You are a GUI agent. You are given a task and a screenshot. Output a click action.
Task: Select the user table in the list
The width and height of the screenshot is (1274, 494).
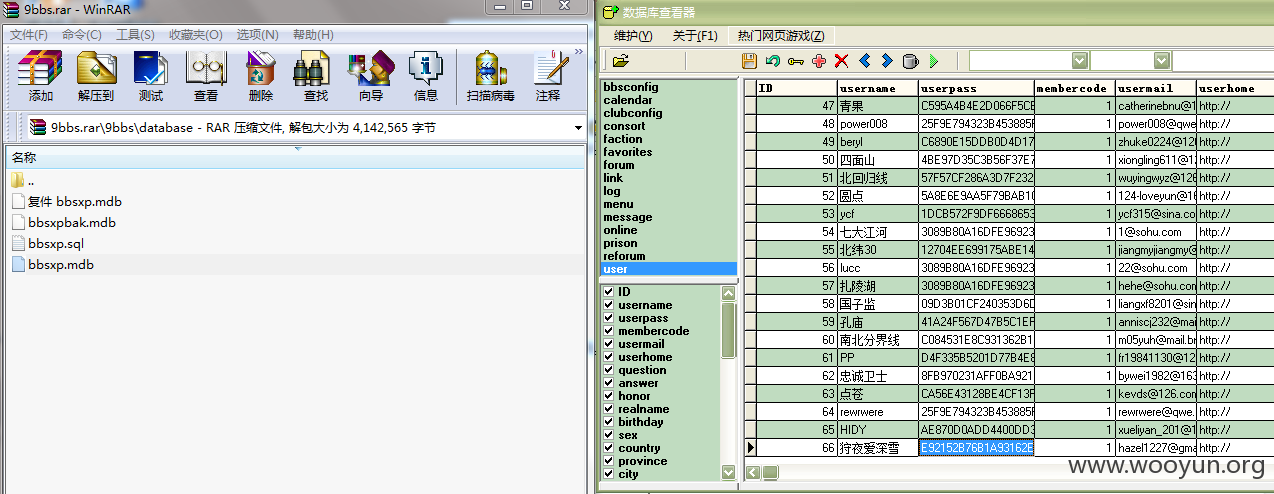[668, 269]
